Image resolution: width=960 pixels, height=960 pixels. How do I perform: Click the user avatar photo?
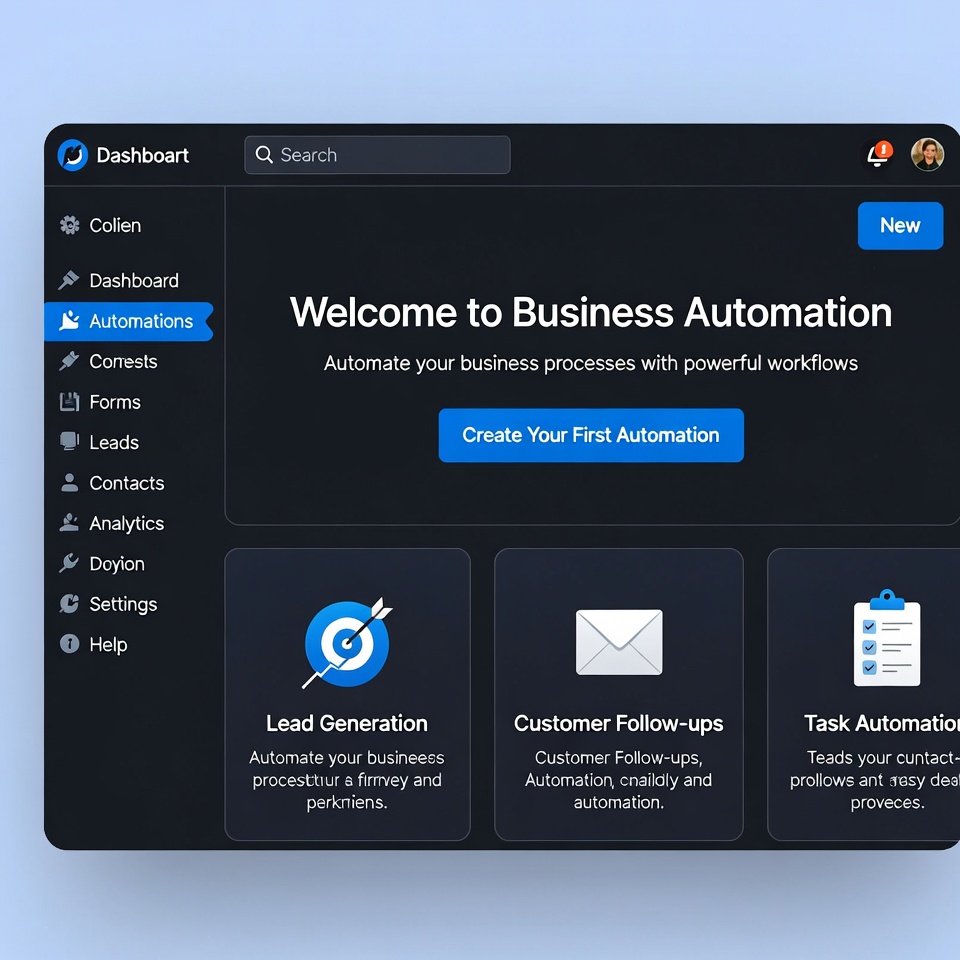pyautogui.click(x=927, y=154)
